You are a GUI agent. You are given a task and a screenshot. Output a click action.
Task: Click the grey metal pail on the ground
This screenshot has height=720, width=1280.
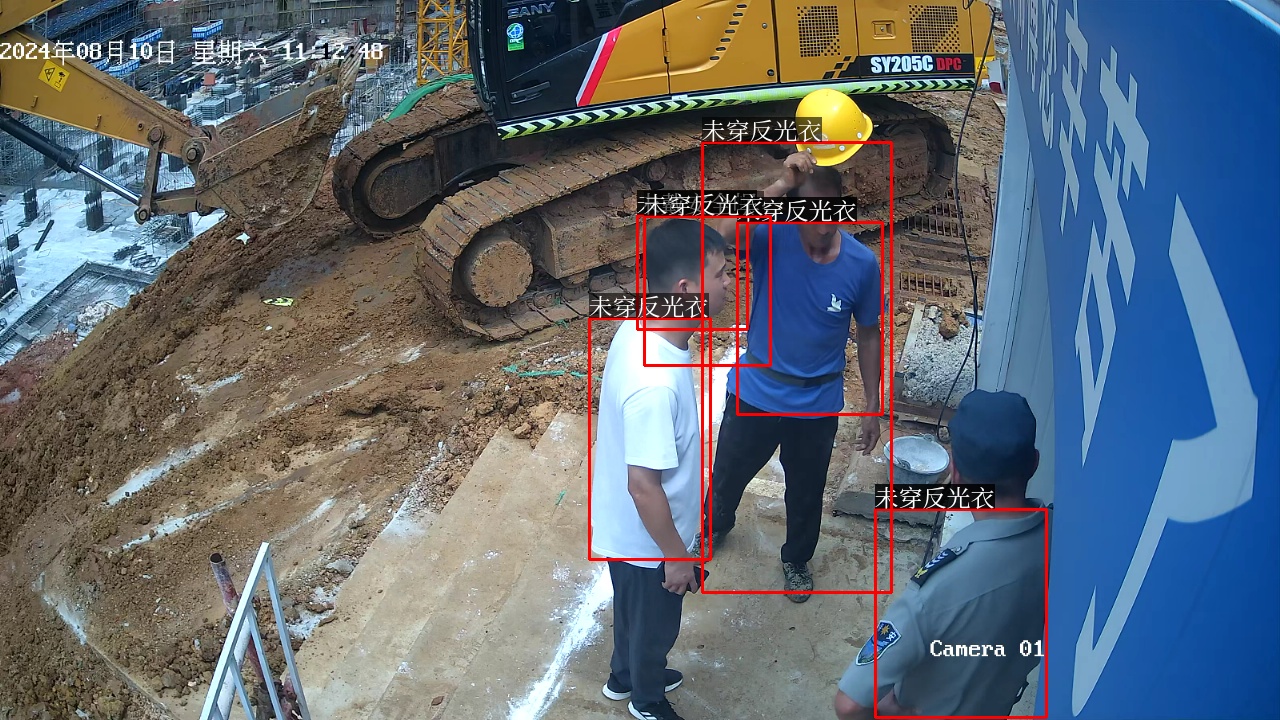pyautogui.click(x=917, y=459)
